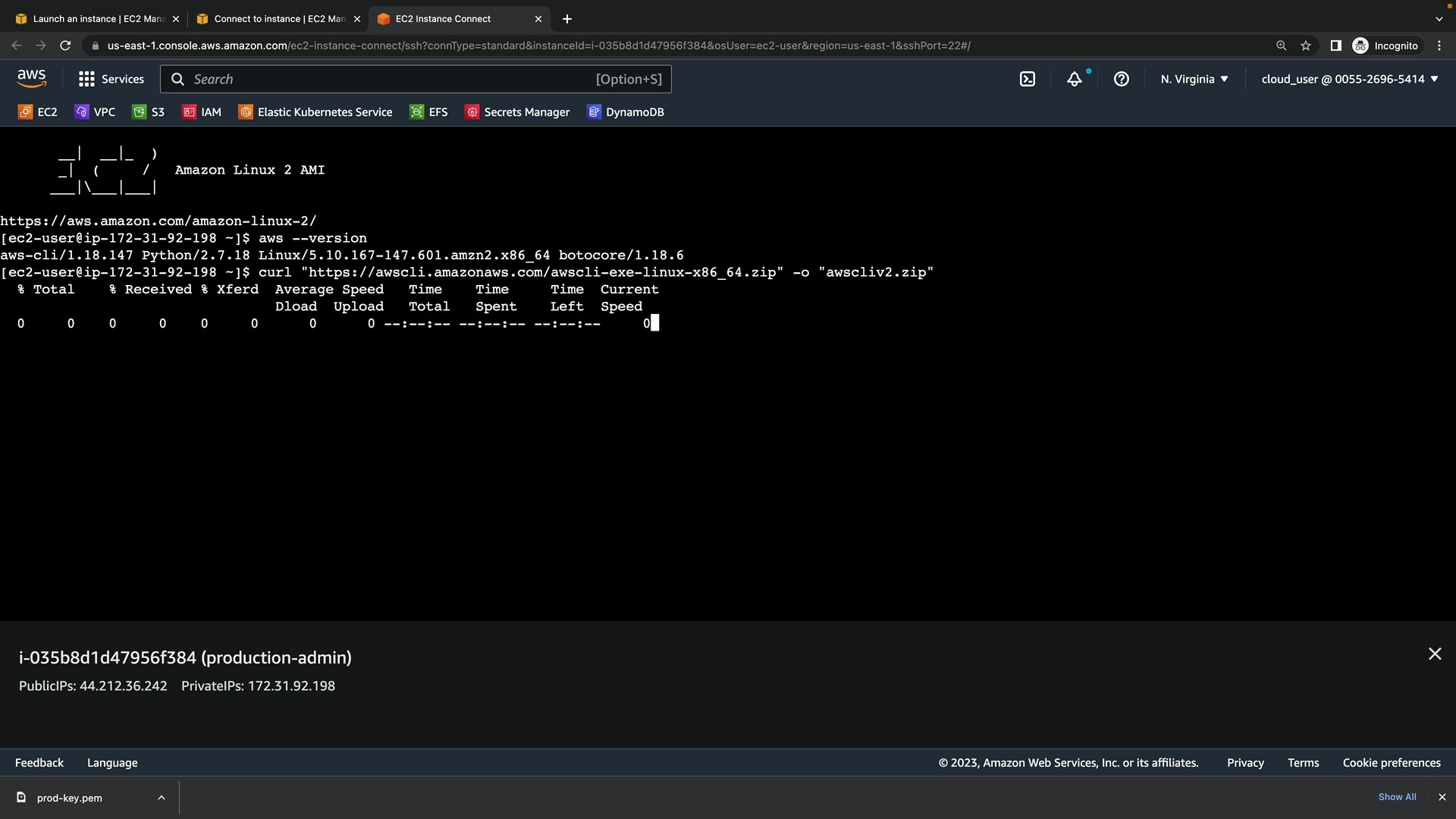Open S3 service shortcut
1456x819 pixels.
click(149, 112)
